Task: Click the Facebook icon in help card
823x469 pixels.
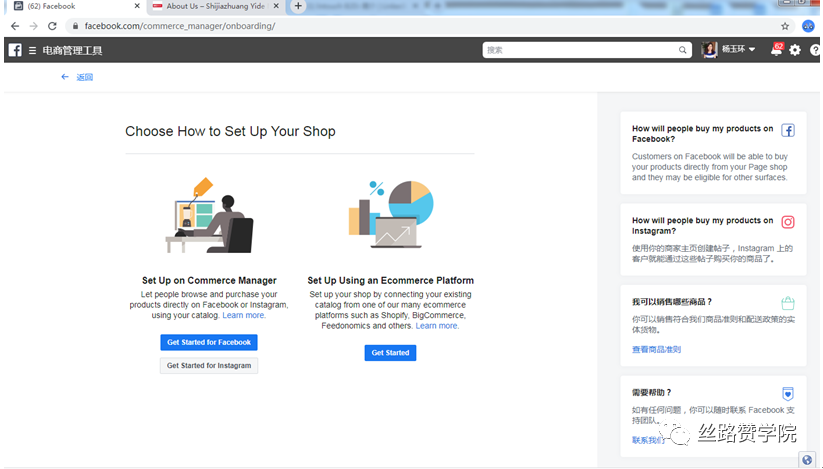Action: tap(787, 130)
